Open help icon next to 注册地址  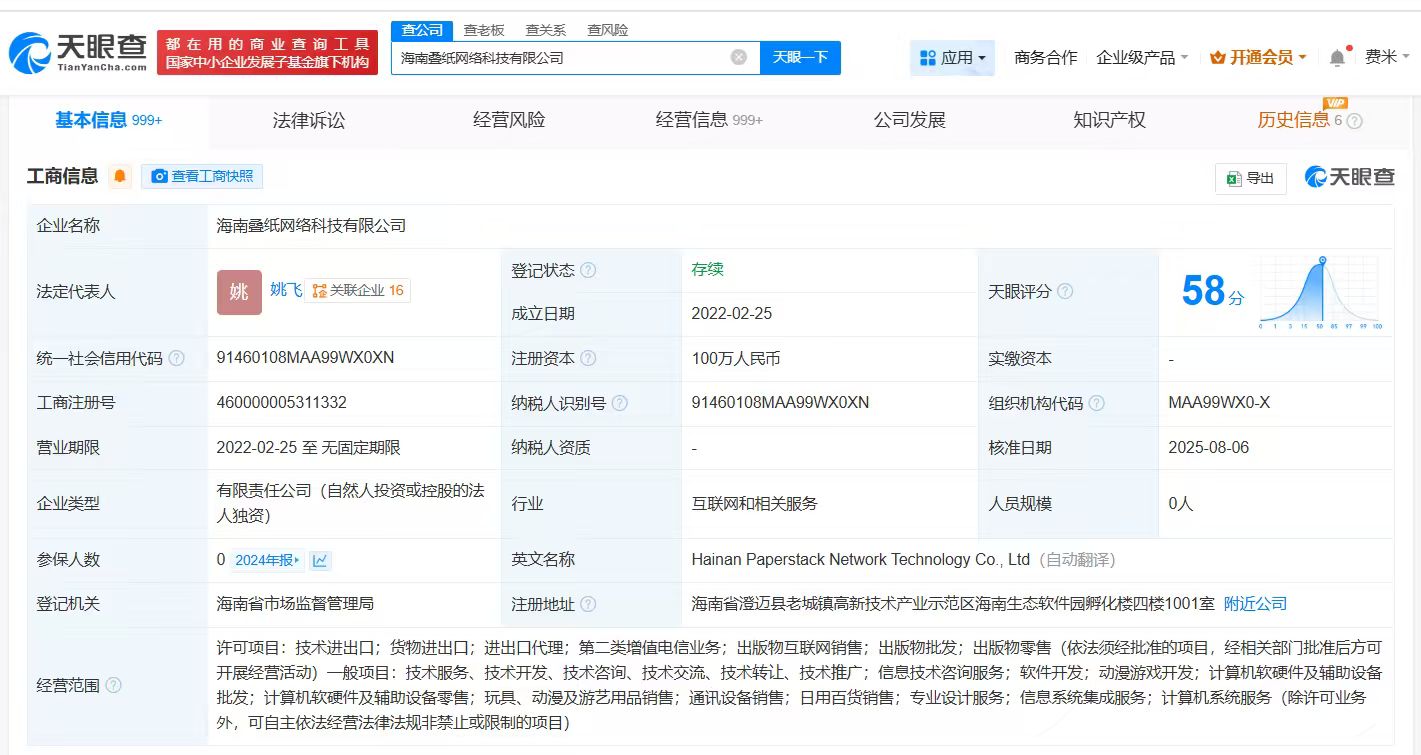point(588,604)
